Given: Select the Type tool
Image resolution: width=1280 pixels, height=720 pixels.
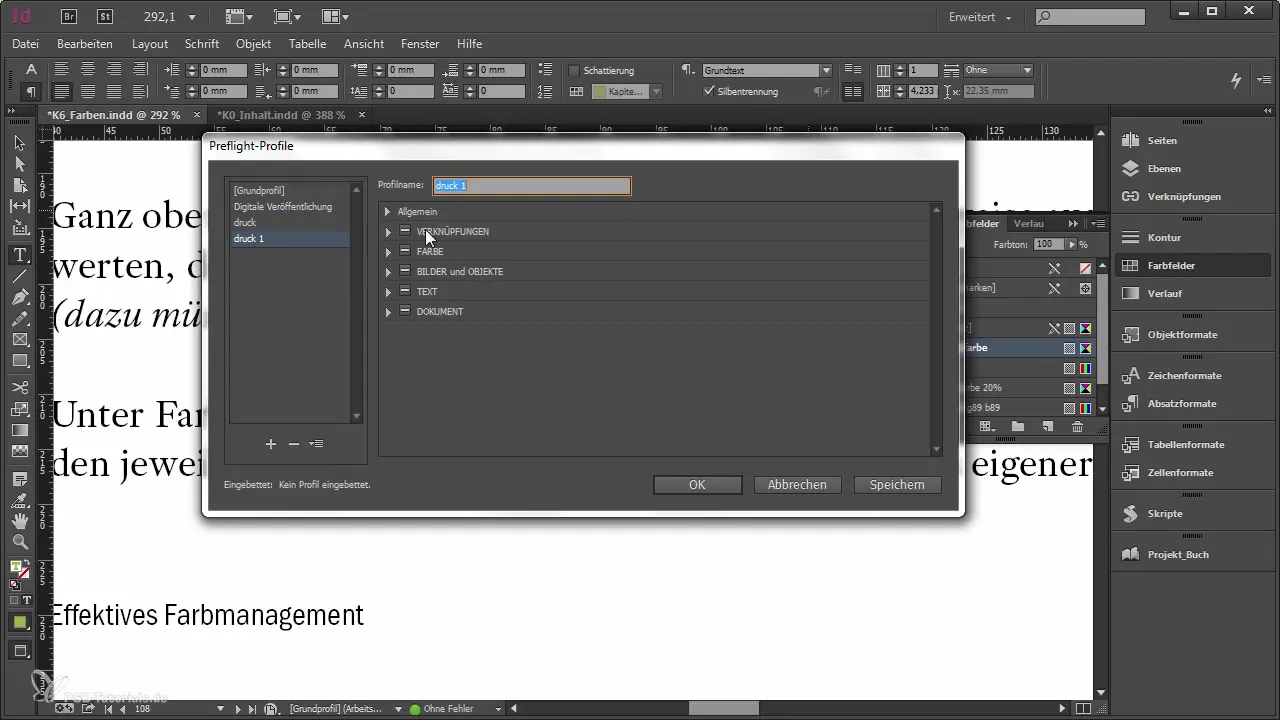Looking at the screenshot, I should [x=19, y=255].
